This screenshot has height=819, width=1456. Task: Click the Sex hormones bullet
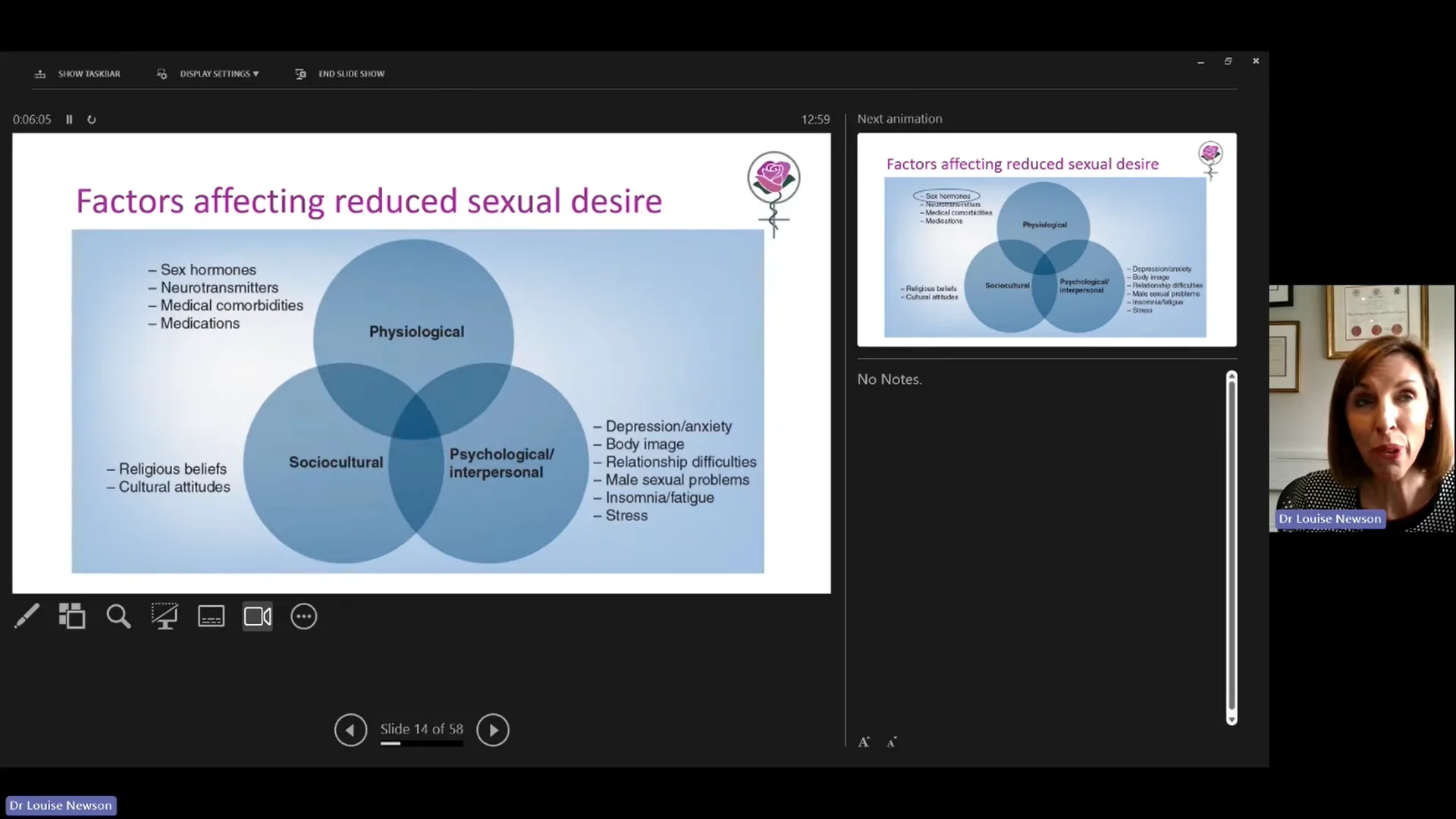[202, 269]
